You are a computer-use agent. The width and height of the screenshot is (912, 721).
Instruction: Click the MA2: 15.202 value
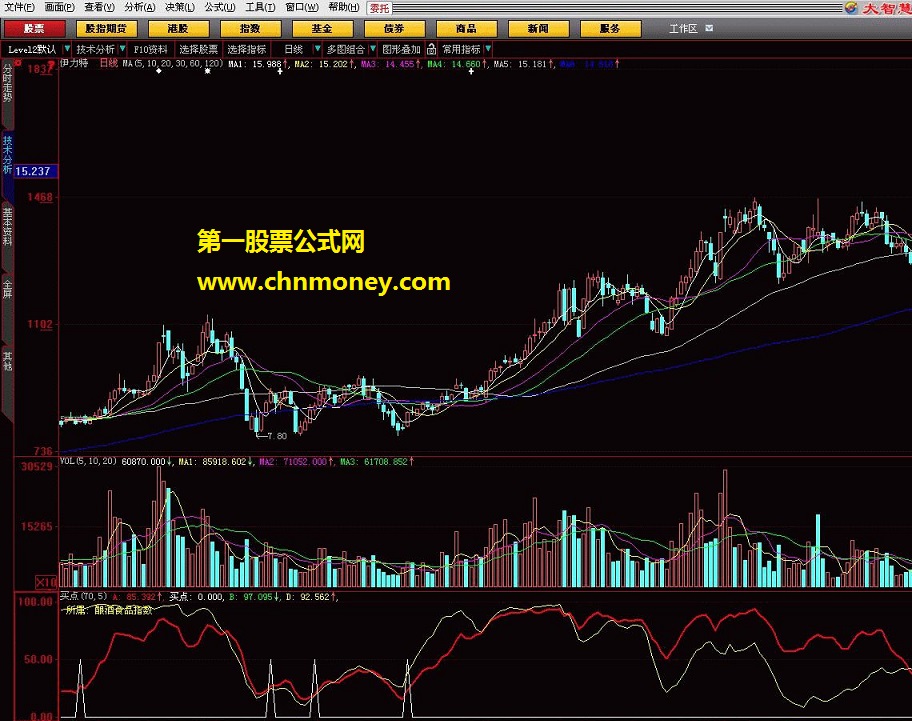point(322,64)
